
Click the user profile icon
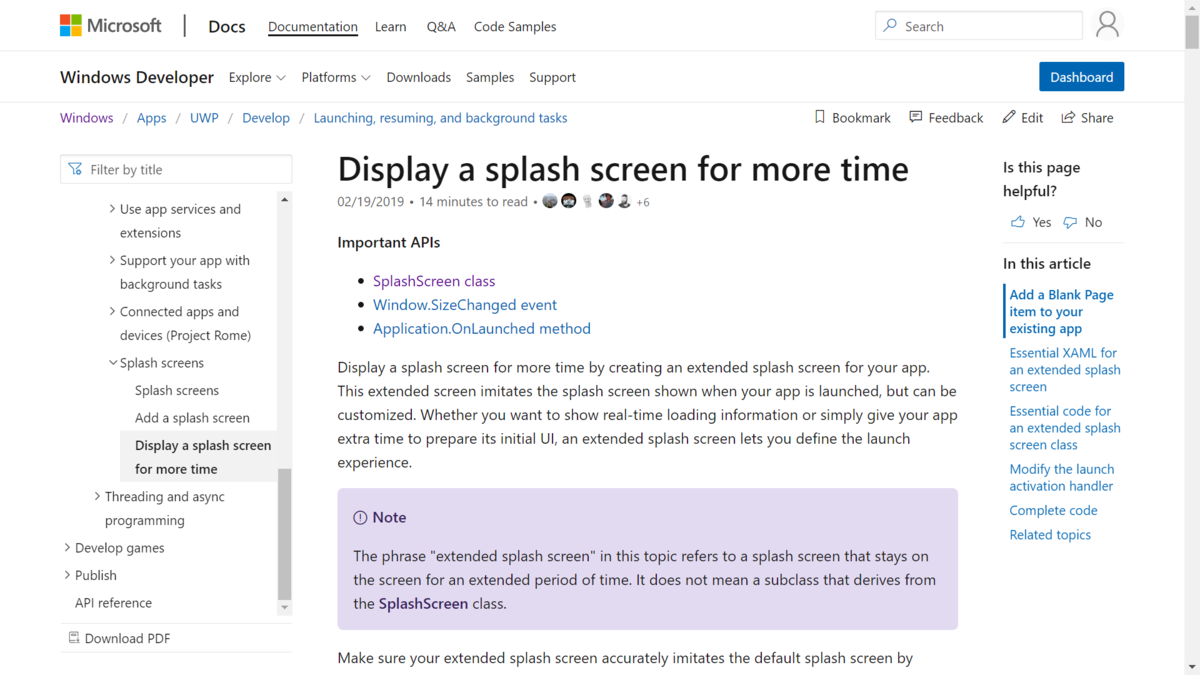point(1107,25)
